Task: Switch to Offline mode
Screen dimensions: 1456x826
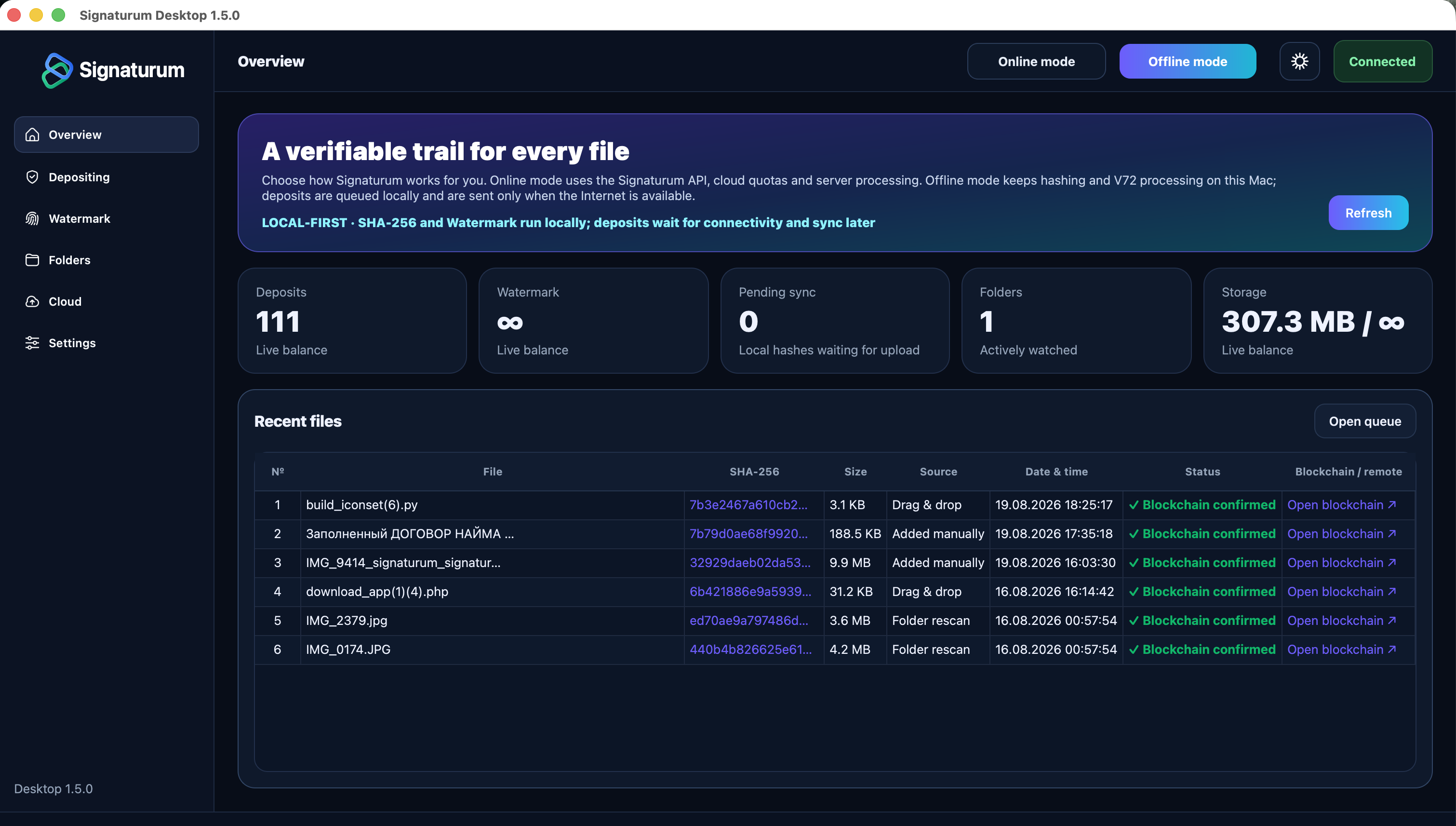Action: (1187, 61)
